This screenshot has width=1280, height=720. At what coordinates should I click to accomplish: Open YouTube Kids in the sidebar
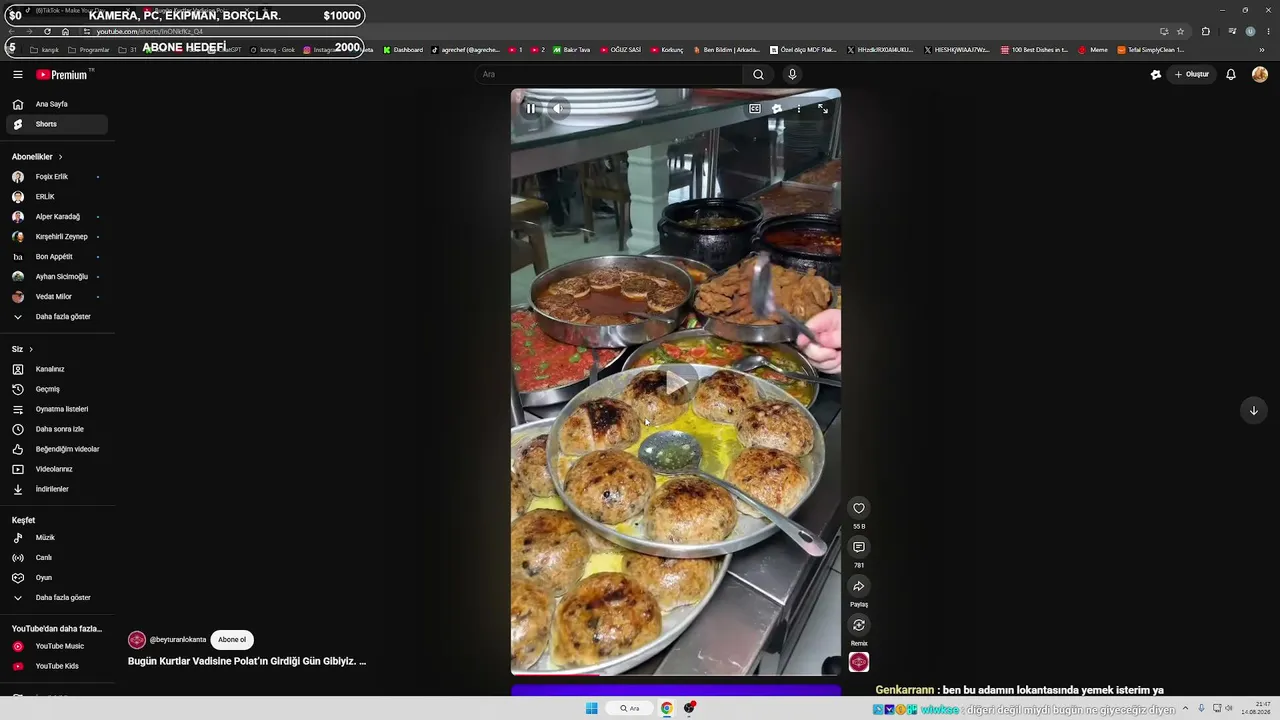pyautogui.click(x=57, y=666)
